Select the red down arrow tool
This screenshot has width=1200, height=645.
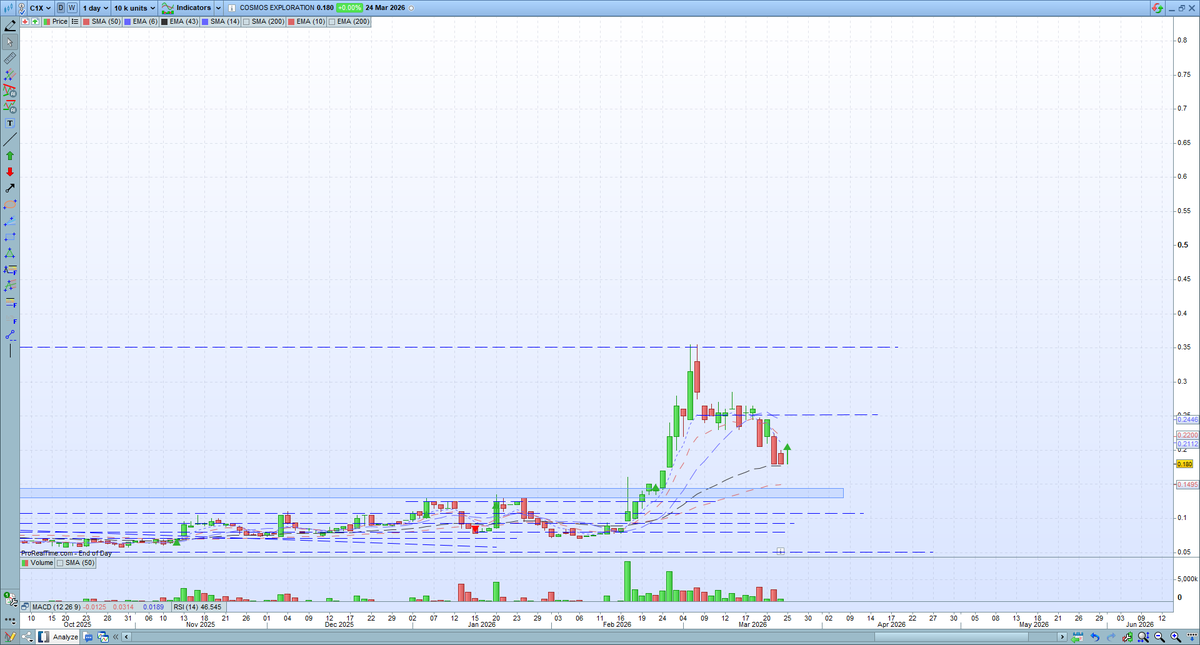pos(10,171)
